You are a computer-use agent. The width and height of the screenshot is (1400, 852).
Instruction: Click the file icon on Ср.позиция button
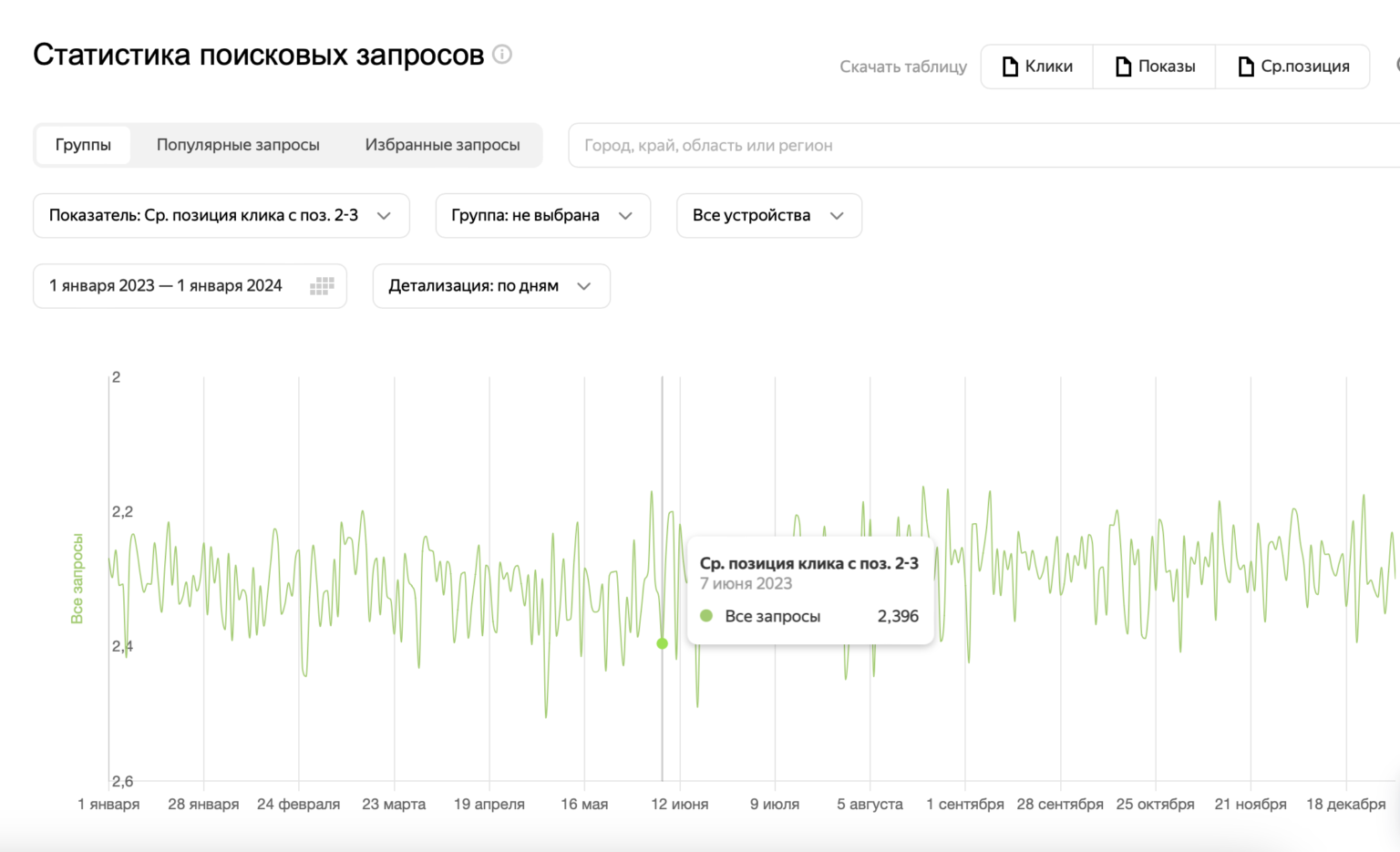click(1246, 67)
